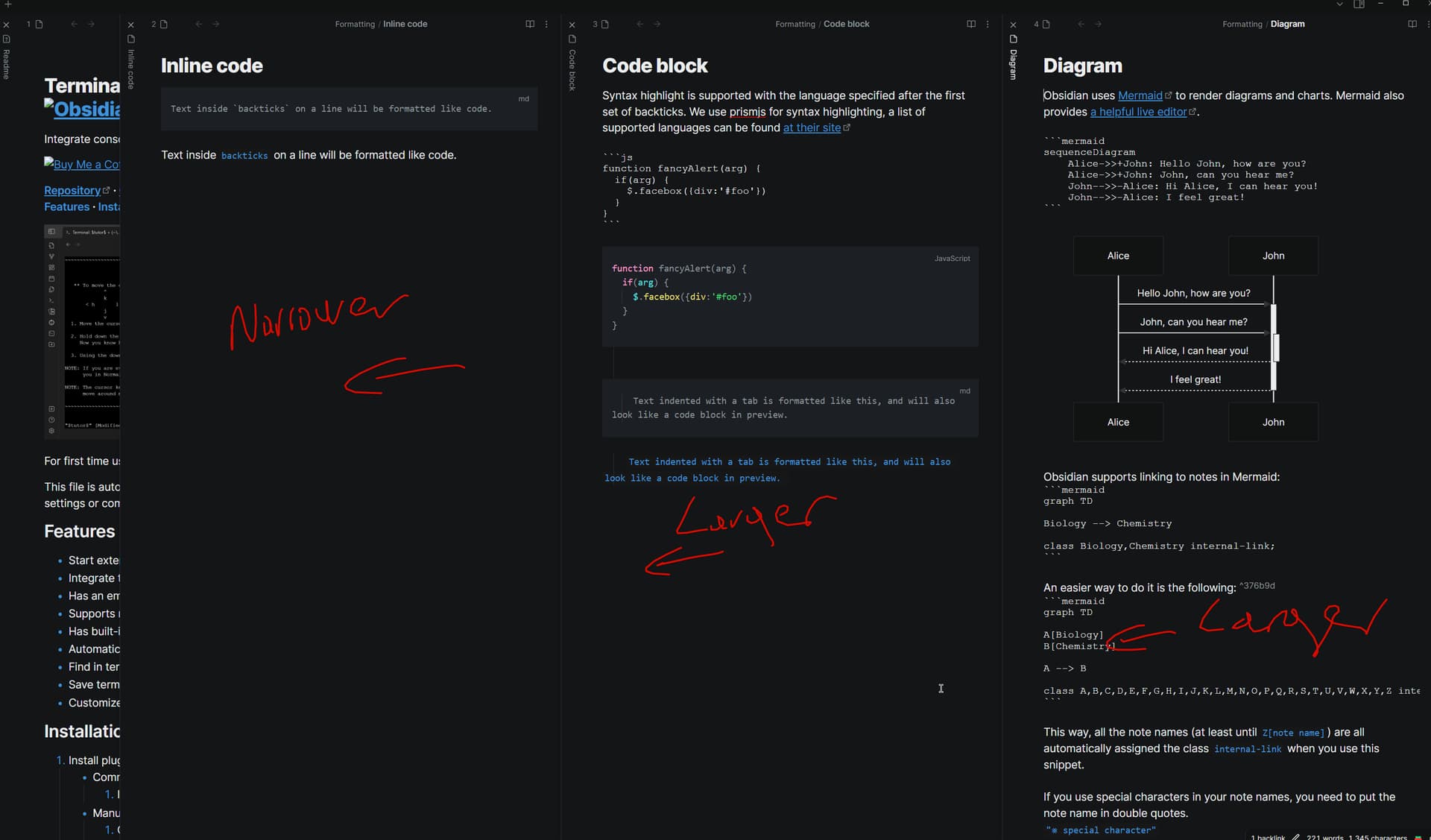1431x840 pixels.
Task: Click Formatting breadcrumb in Diagram pane
Action: [x=1242, y=24]
